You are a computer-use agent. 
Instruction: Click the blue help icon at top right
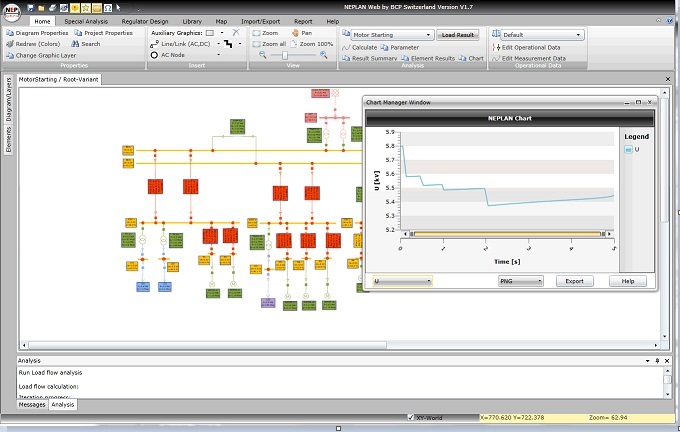tap(670, 21)
